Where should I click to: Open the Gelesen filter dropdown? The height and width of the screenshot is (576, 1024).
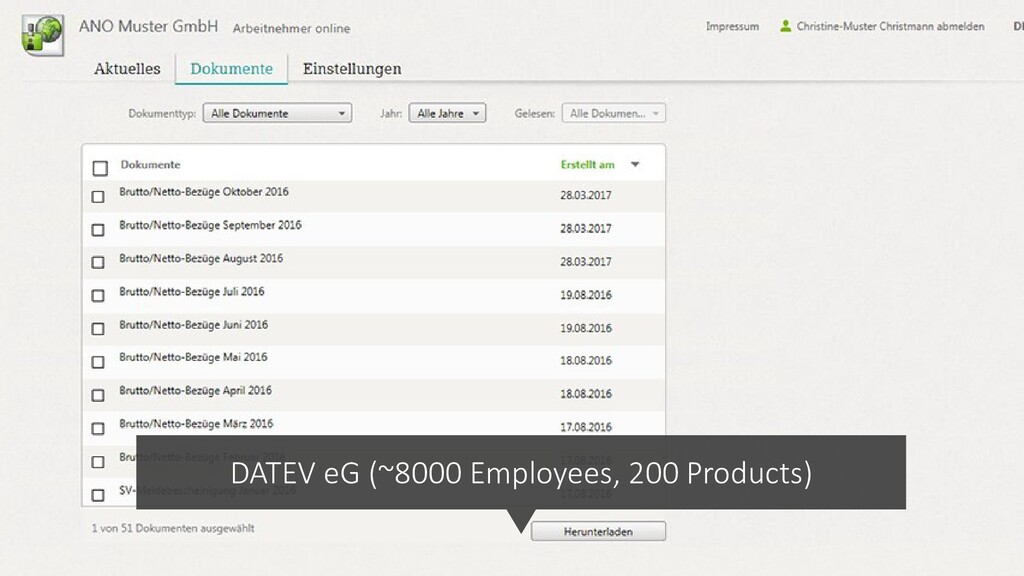tap(614, 113)
